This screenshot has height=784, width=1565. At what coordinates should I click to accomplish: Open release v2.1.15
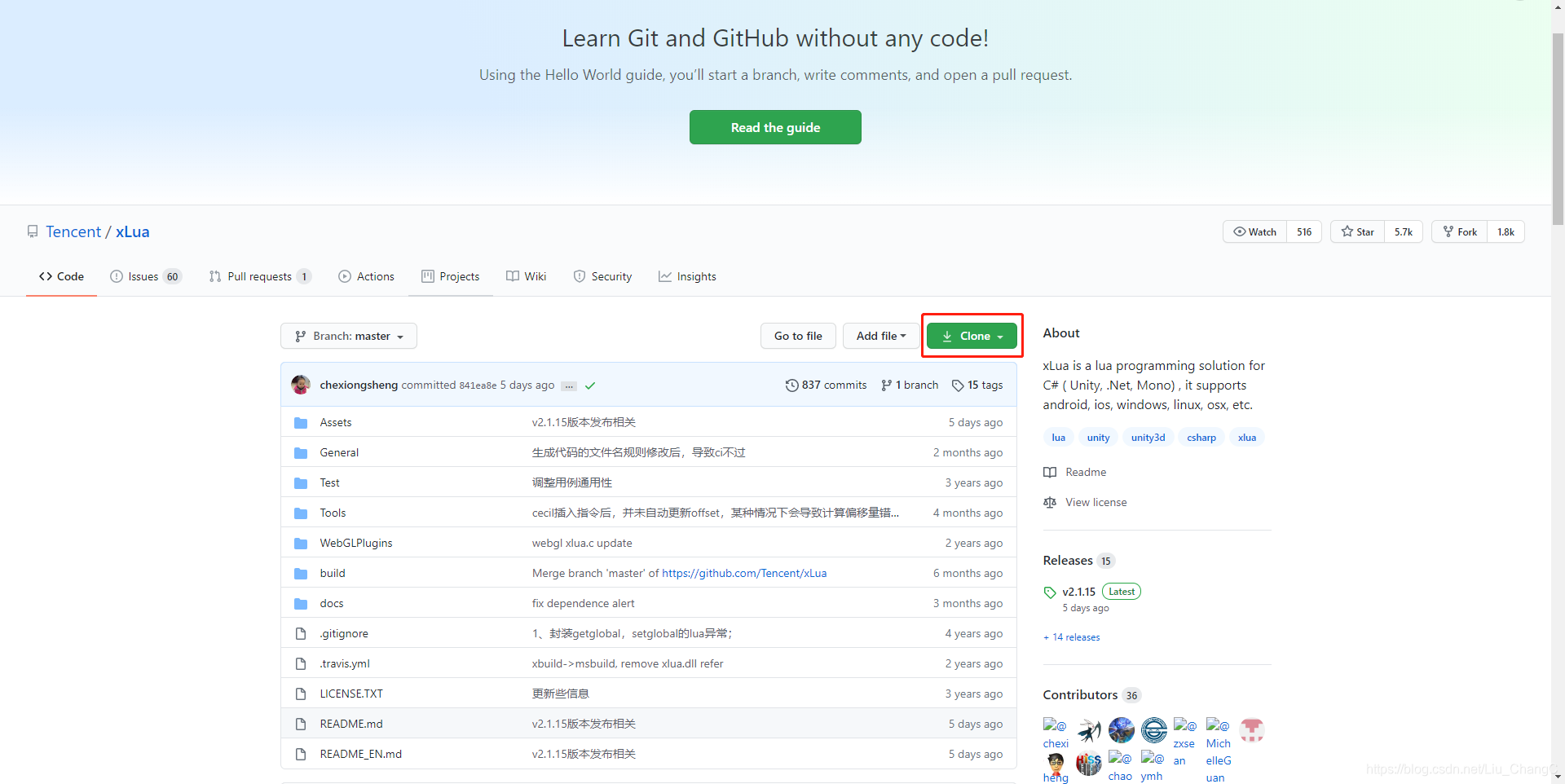pos(1078,592)
